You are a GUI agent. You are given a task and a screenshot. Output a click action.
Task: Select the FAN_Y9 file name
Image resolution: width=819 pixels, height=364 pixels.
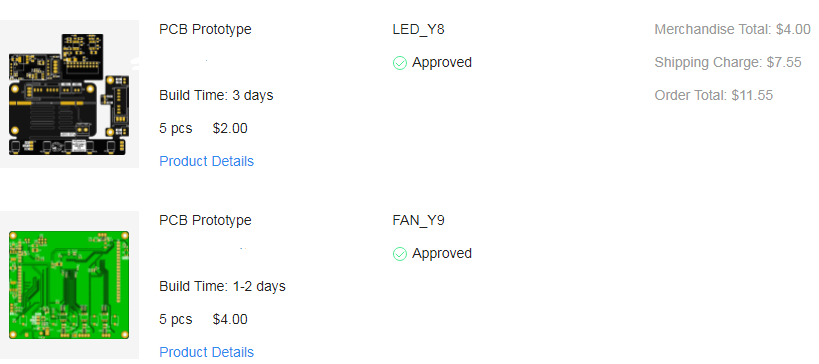tap(418, 220)
